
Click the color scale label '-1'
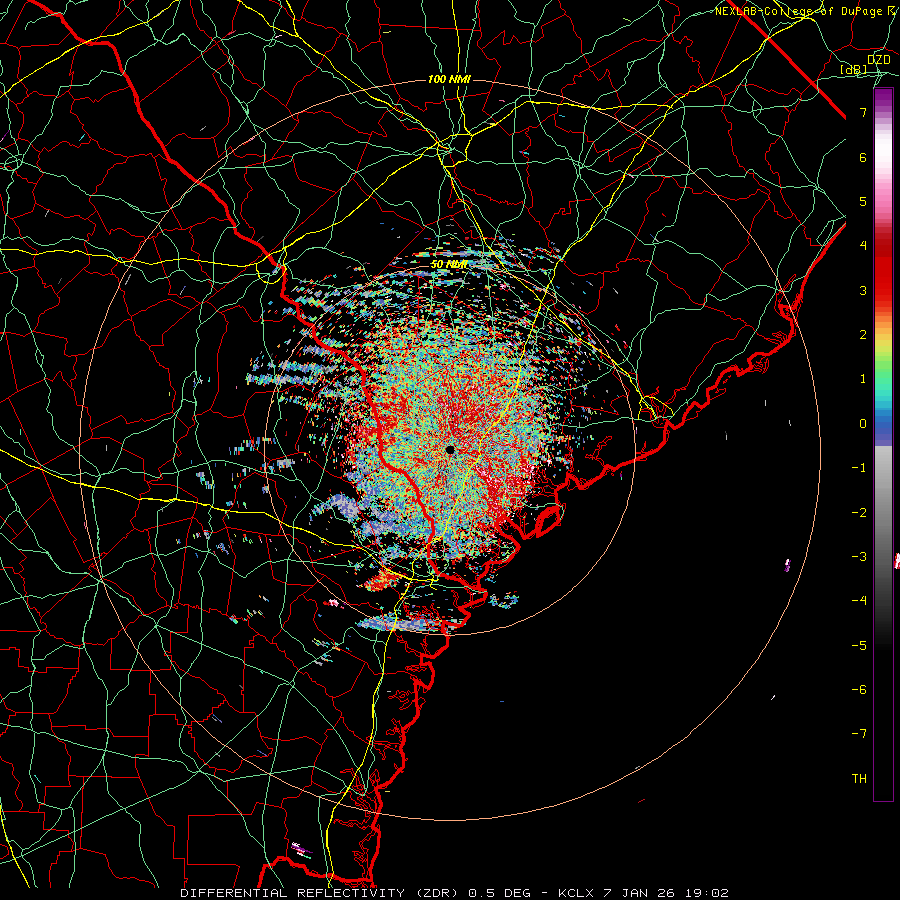click(859, 468)
